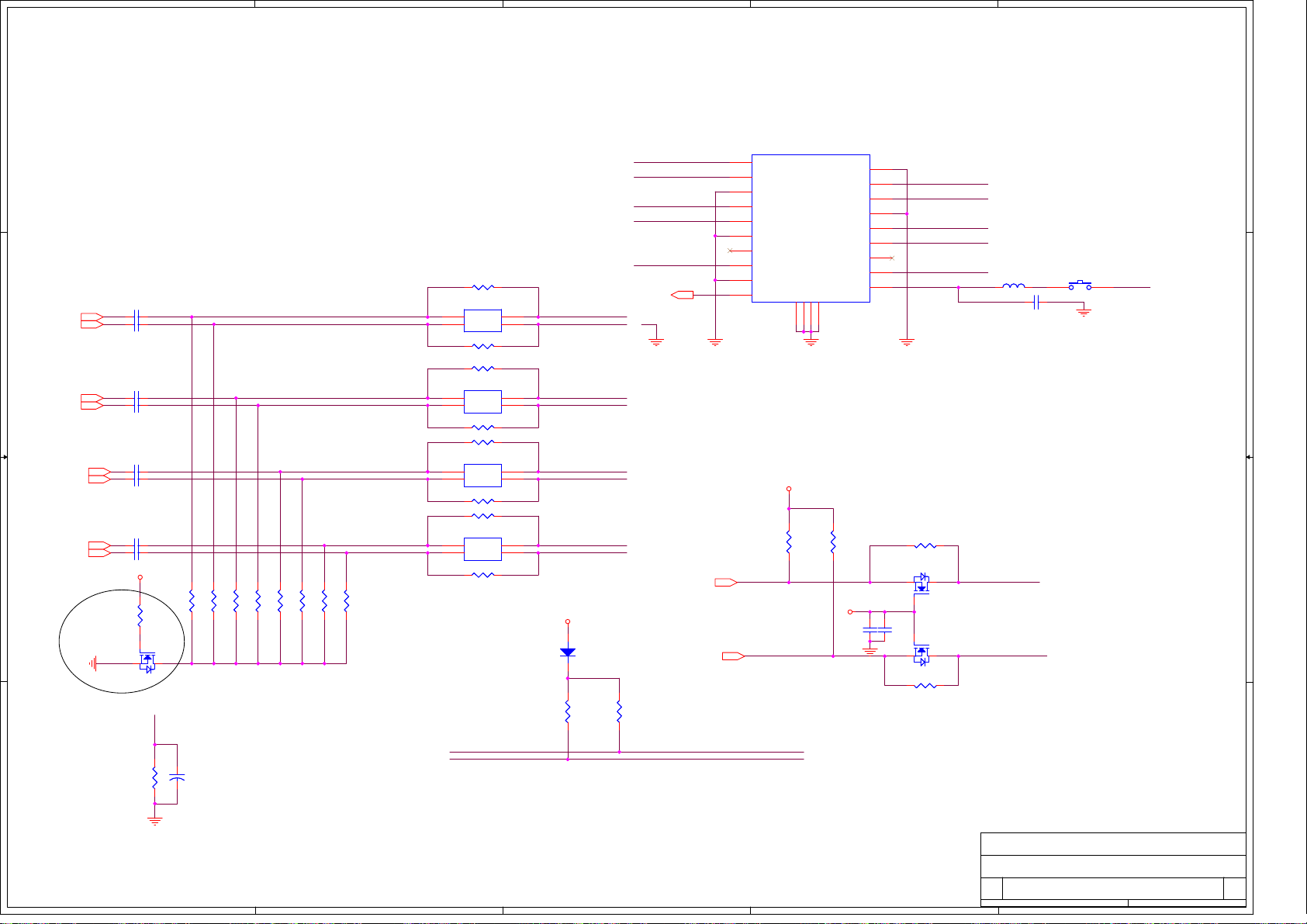Image resolution: width=1307 pixels, height=924 pixels.
Task: Select the right resistor beneath the diode
Action: coord(619,711)
